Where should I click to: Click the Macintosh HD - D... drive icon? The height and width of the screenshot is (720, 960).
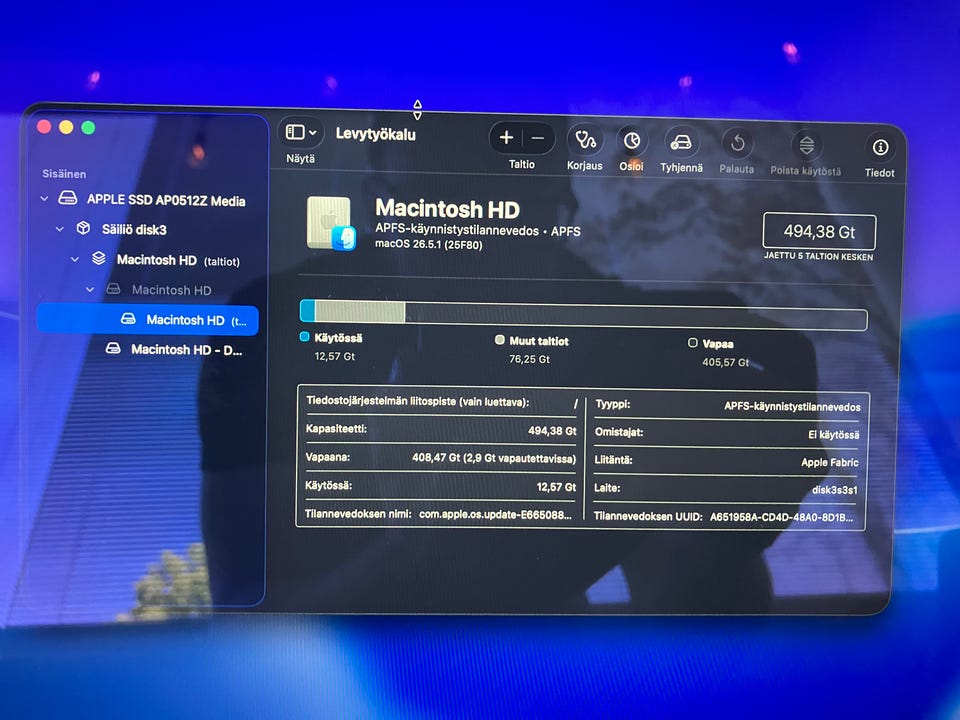(113, 348)
